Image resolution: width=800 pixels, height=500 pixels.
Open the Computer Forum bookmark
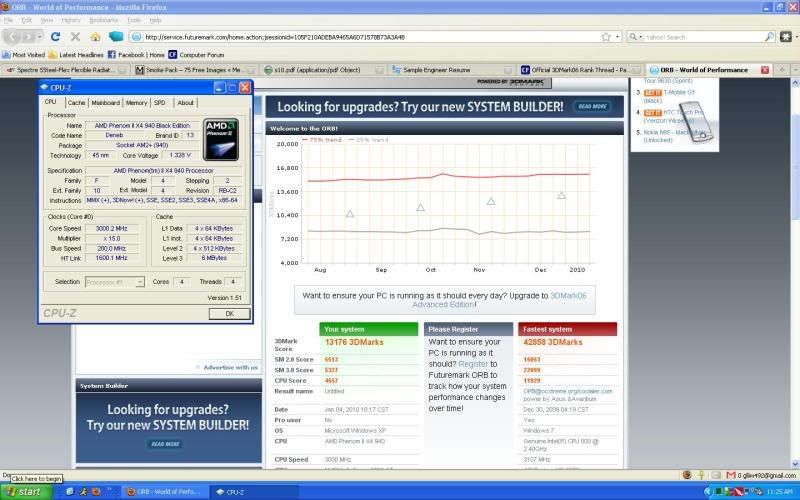click(x=196, y=55)
